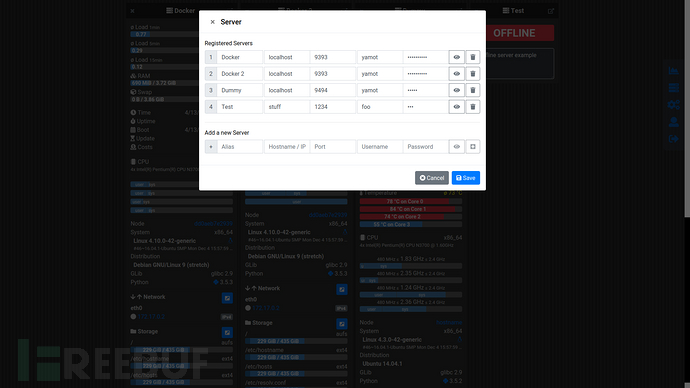Viewport: 690px width, 388px height.
Task: Click logout icon in right sidebar
Action: (673, 139)
